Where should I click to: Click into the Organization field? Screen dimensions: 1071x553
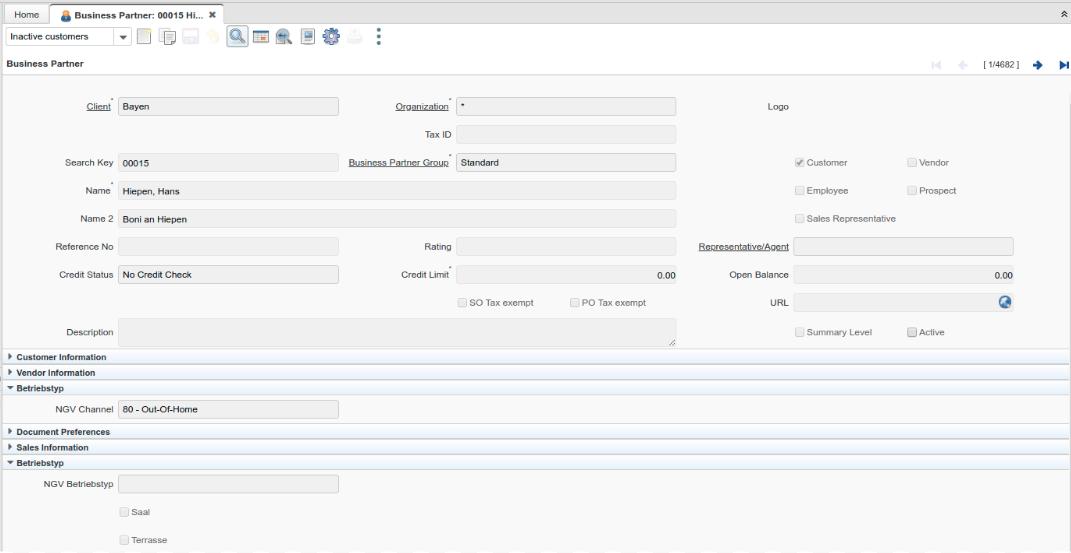[566, 107]
